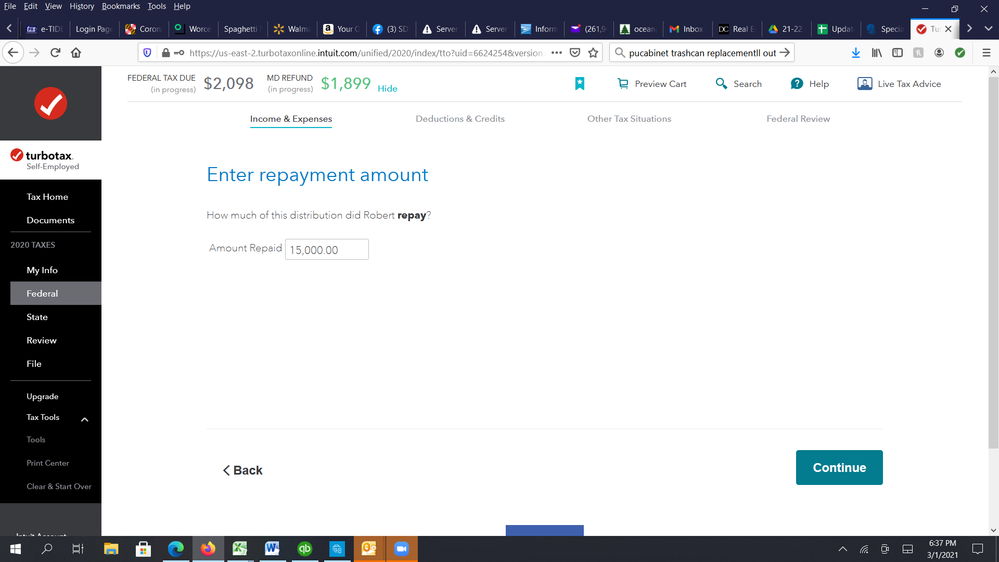Show hidden system tray icons
This screenshot has height=562, width=999.
(842, 549)
